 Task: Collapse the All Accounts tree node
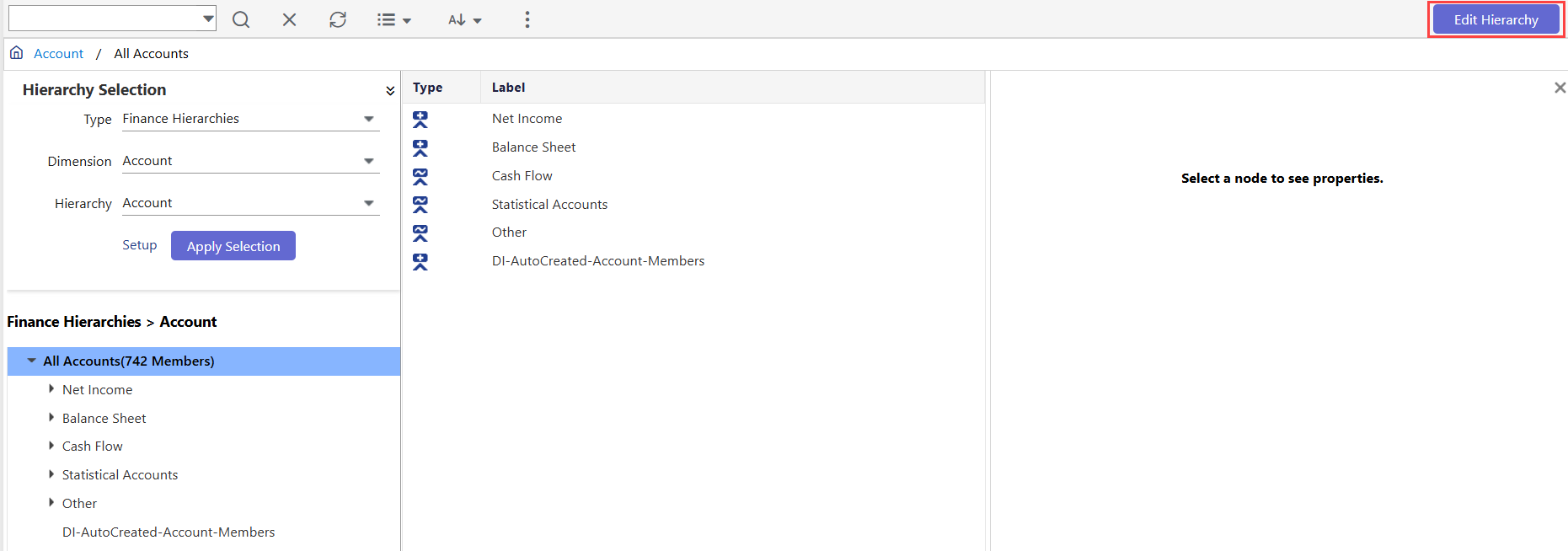coord(31,361)
